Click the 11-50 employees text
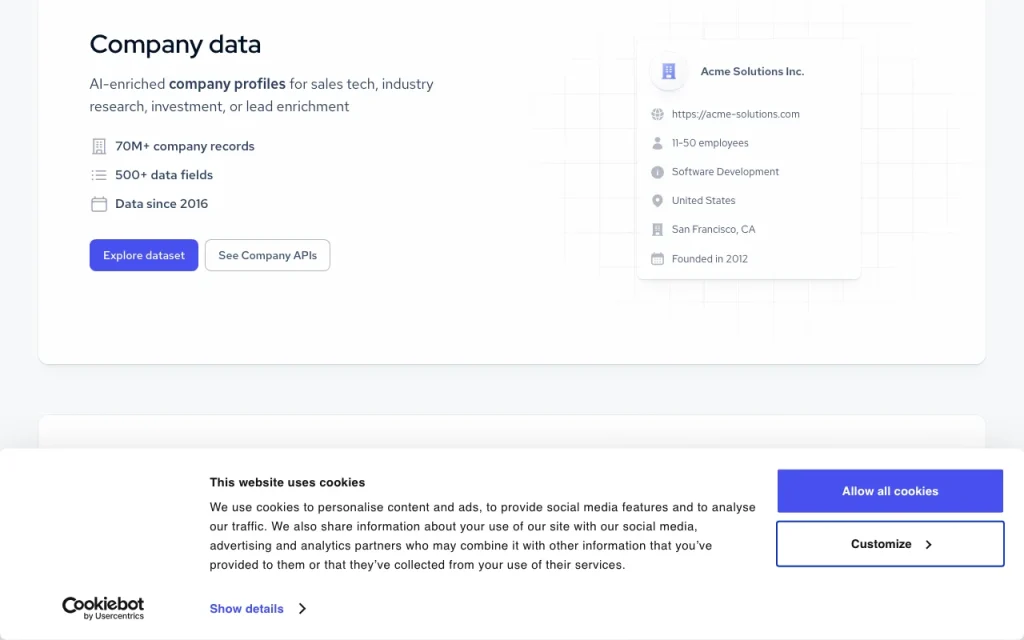 710,143
